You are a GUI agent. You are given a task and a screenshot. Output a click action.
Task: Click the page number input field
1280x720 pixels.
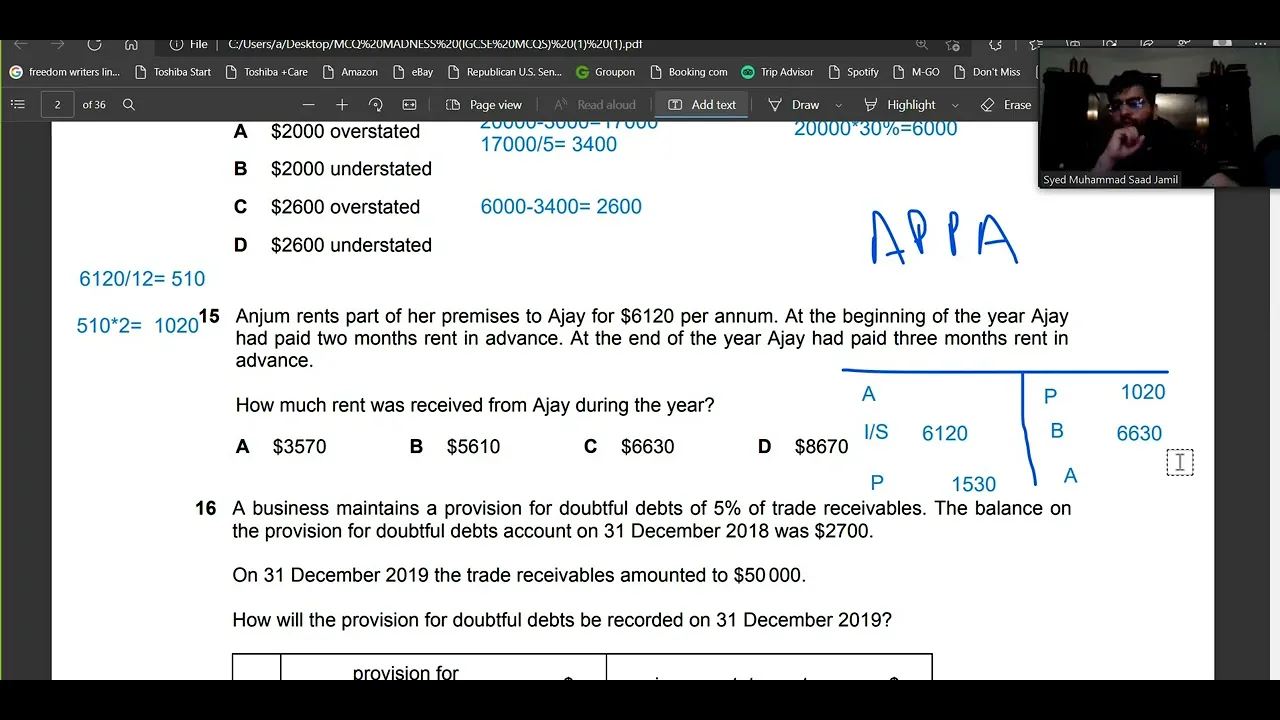57,104
